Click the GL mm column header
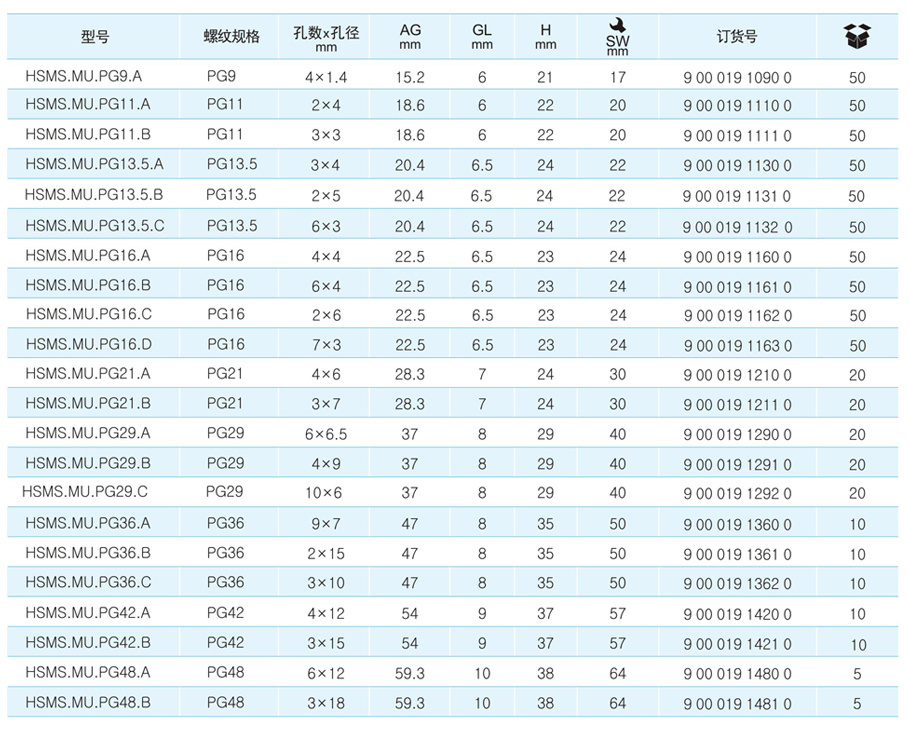This screenshot has height=738, width=910. [x=482, y=37]
